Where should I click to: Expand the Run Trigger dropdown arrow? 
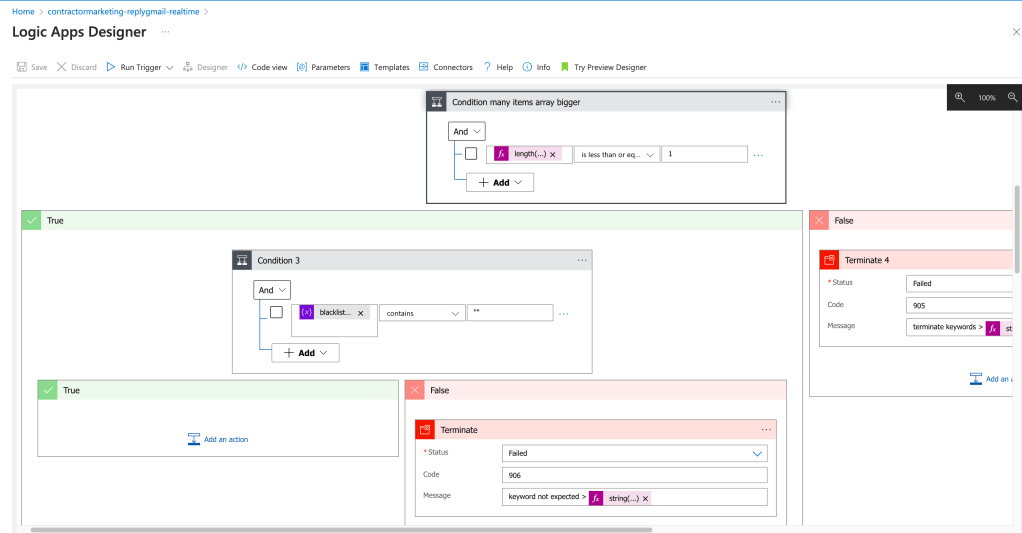click(169, 67)
